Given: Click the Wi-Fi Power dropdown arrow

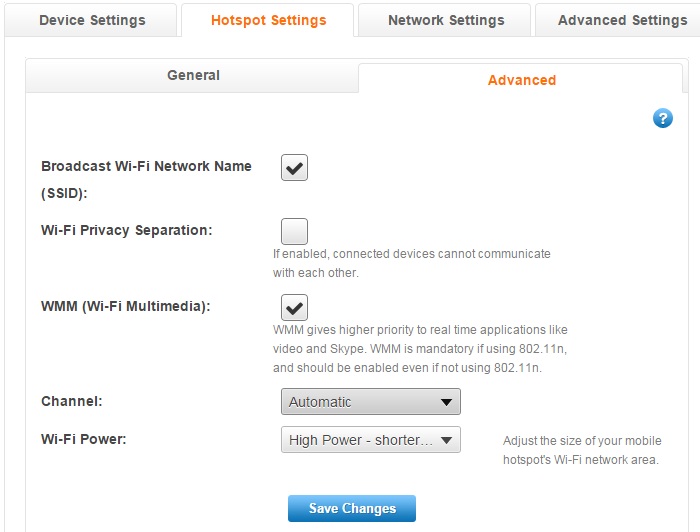Looking at the screenshot, I should (447, 440).
